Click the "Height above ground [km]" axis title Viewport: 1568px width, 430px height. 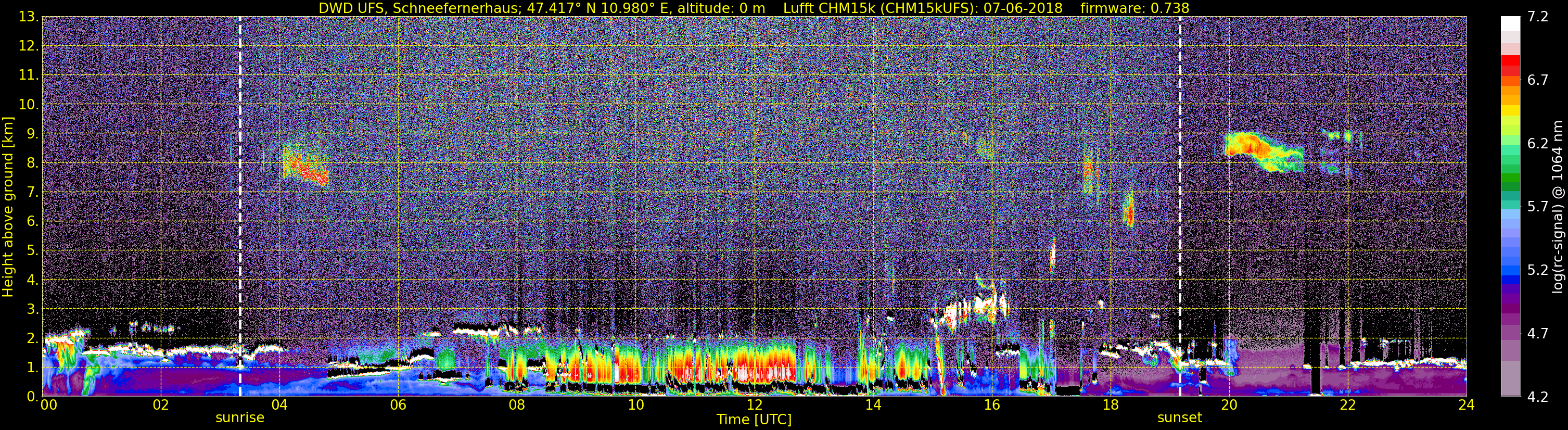point(8,207)
